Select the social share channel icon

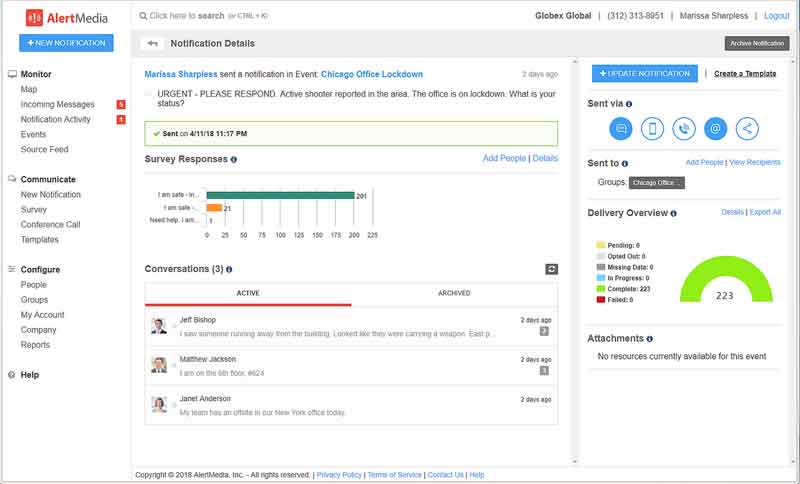[747, 129]
